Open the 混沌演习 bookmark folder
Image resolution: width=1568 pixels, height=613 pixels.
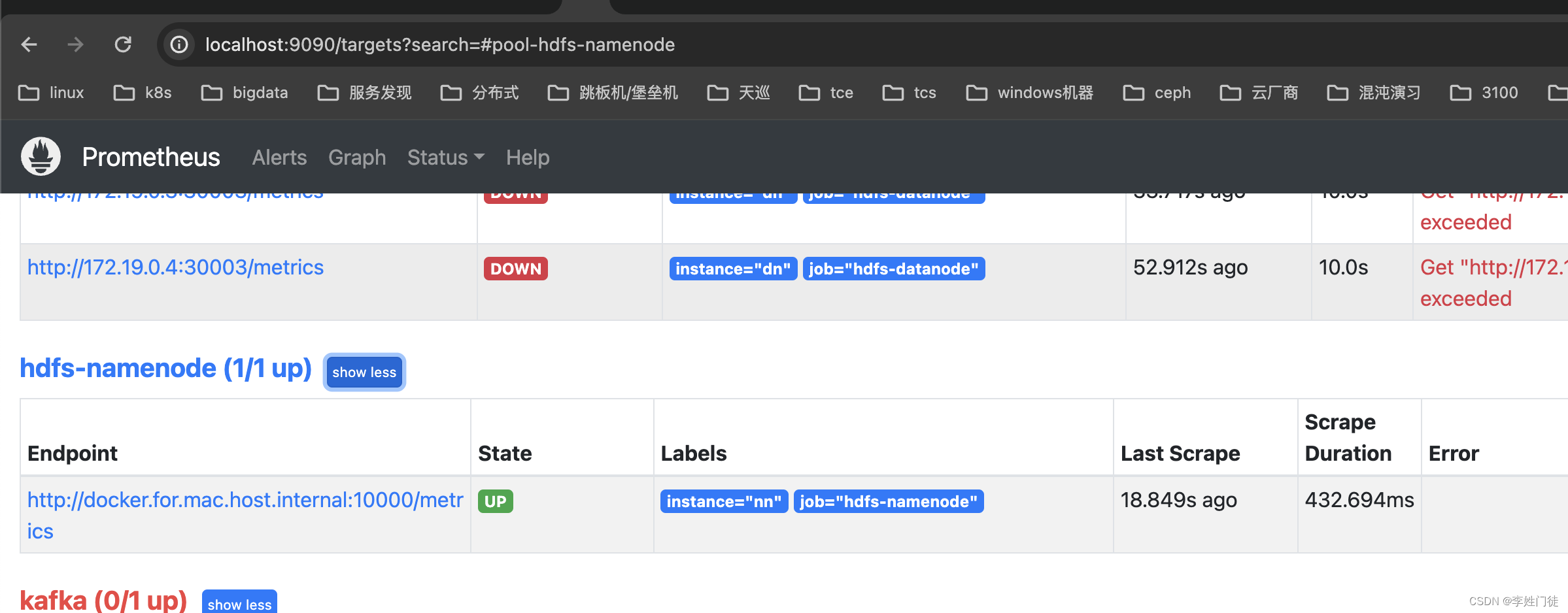pos(1374,93)
